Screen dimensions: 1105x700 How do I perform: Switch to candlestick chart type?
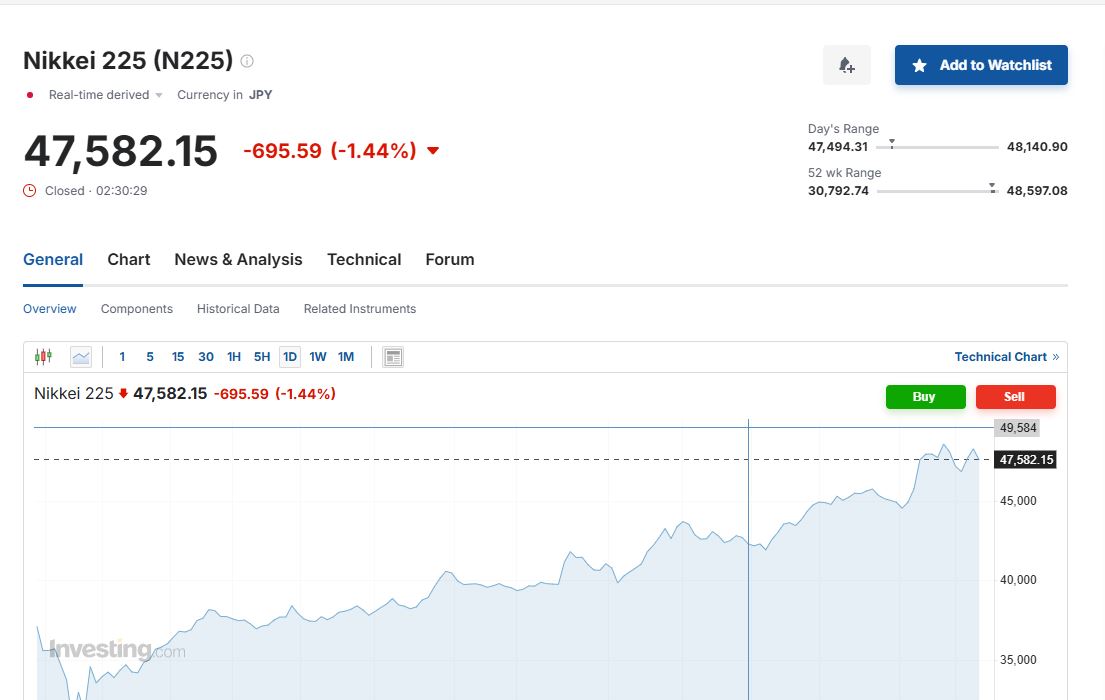coord(43,357)
